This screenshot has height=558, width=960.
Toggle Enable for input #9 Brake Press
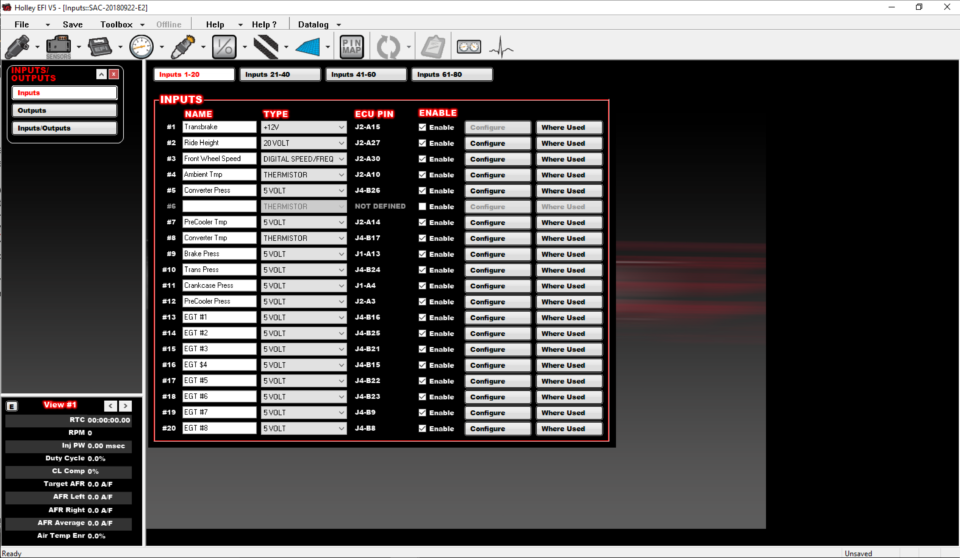(x=422, y=254)
